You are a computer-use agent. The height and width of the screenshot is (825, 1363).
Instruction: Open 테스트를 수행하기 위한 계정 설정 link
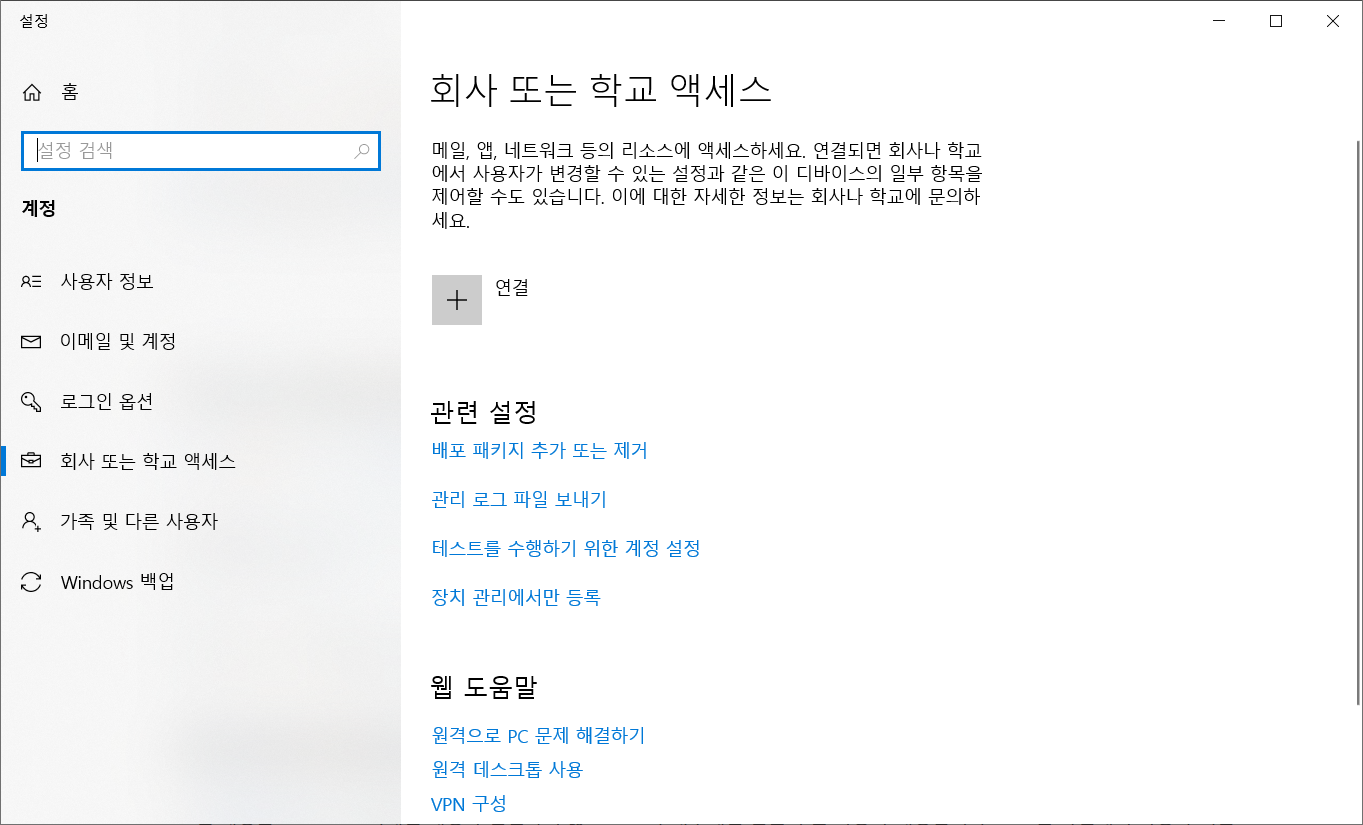[x=566, y=549]
